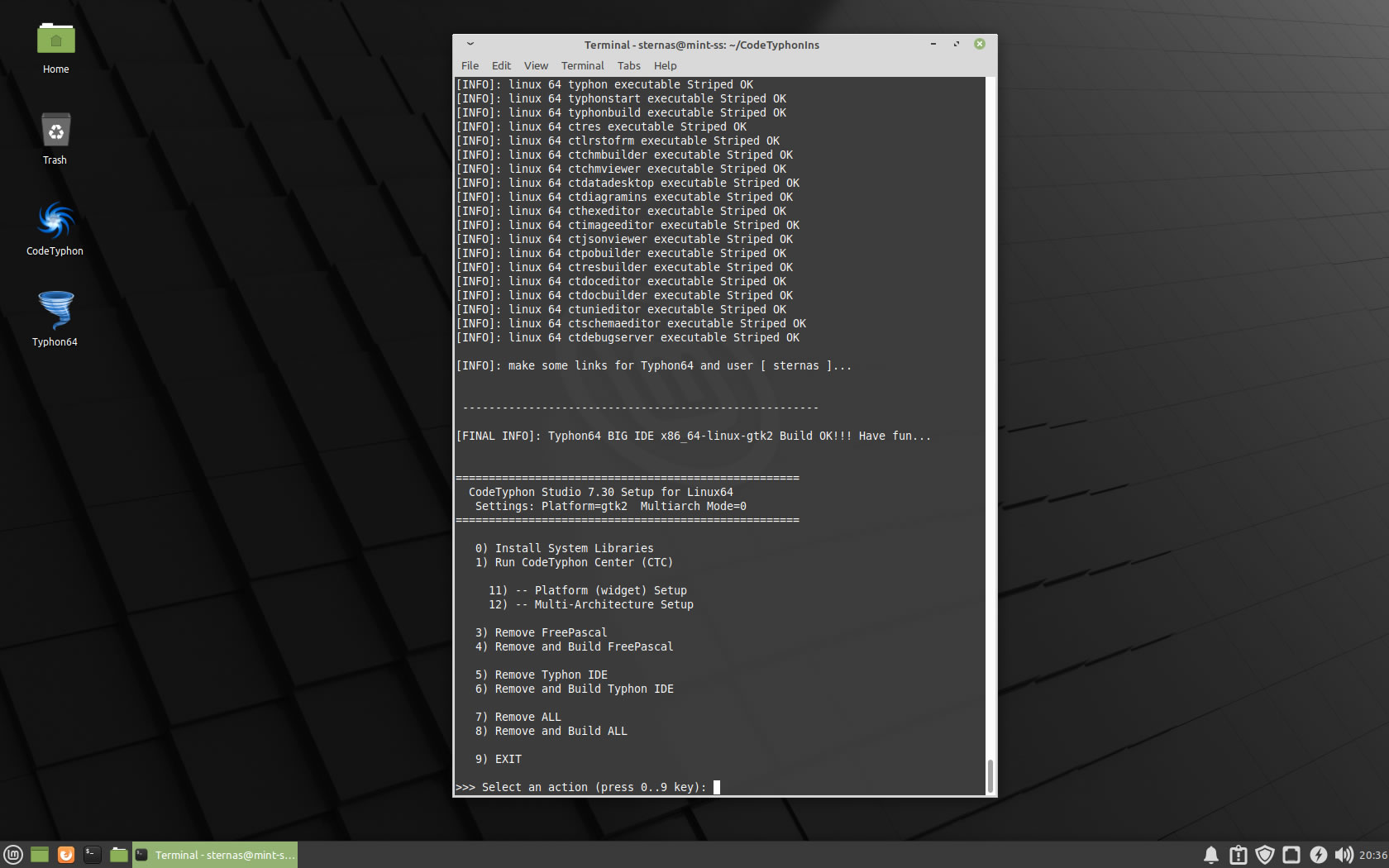
Task: Click the 'ctchmbuilder executable' log line
Action: [x=623, y=155]
